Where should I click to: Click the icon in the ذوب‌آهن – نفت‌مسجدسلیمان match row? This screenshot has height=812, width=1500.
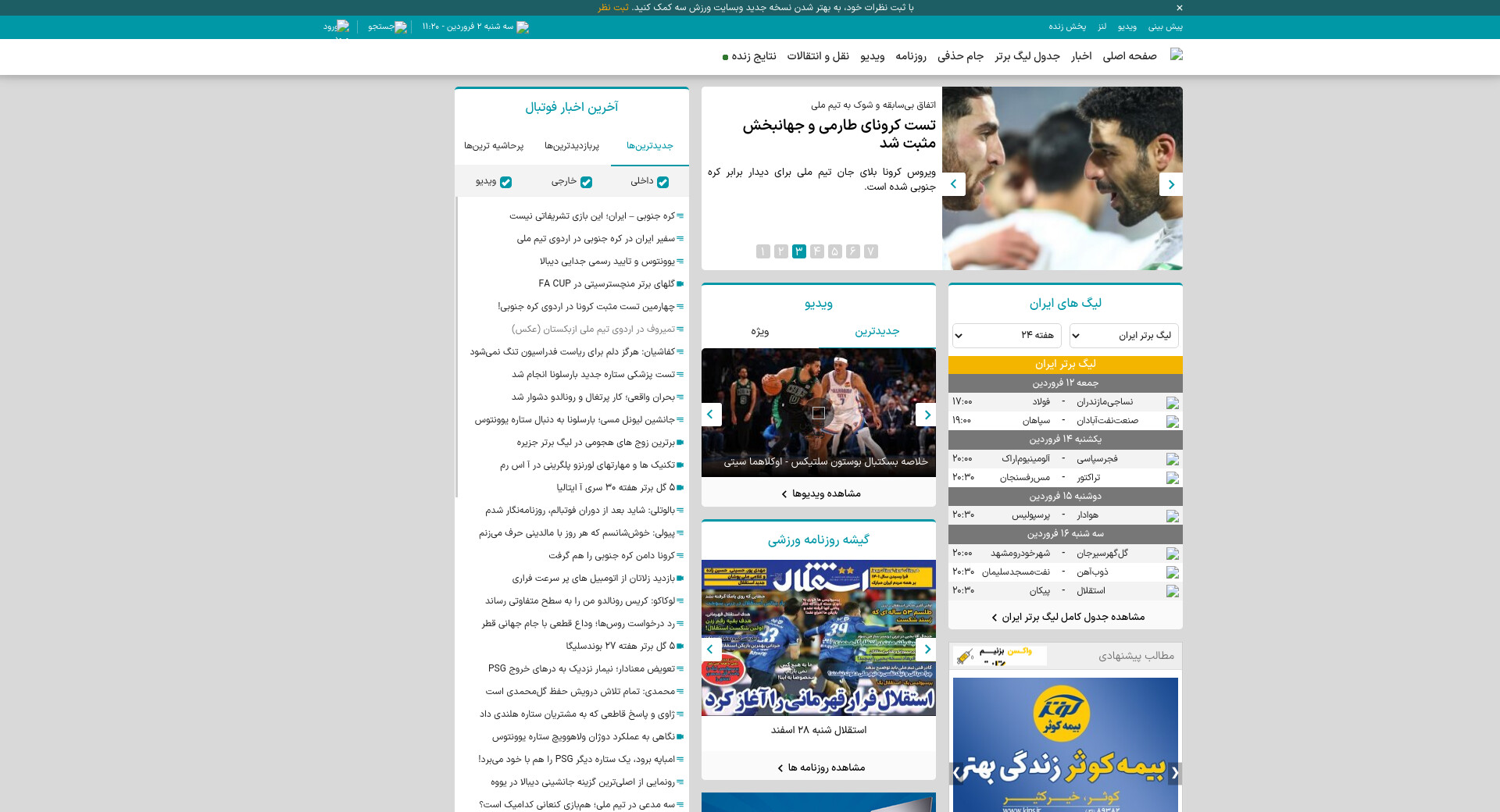pos(1173,572)
